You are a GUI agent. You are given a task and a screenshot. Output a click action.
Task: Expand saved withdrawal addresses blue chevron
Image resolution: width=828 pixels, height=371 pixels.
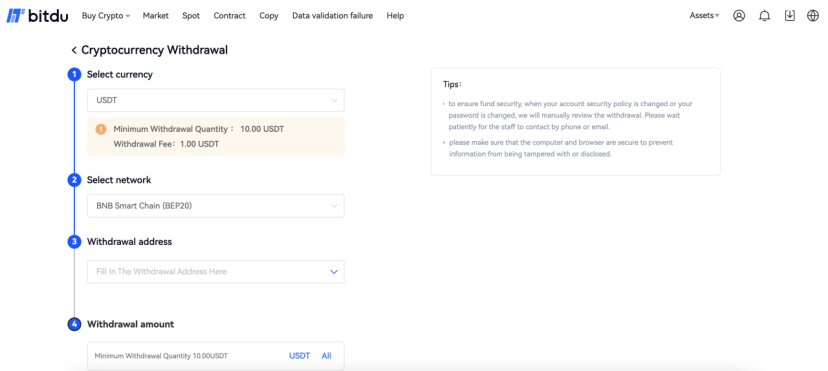(334, 271)
